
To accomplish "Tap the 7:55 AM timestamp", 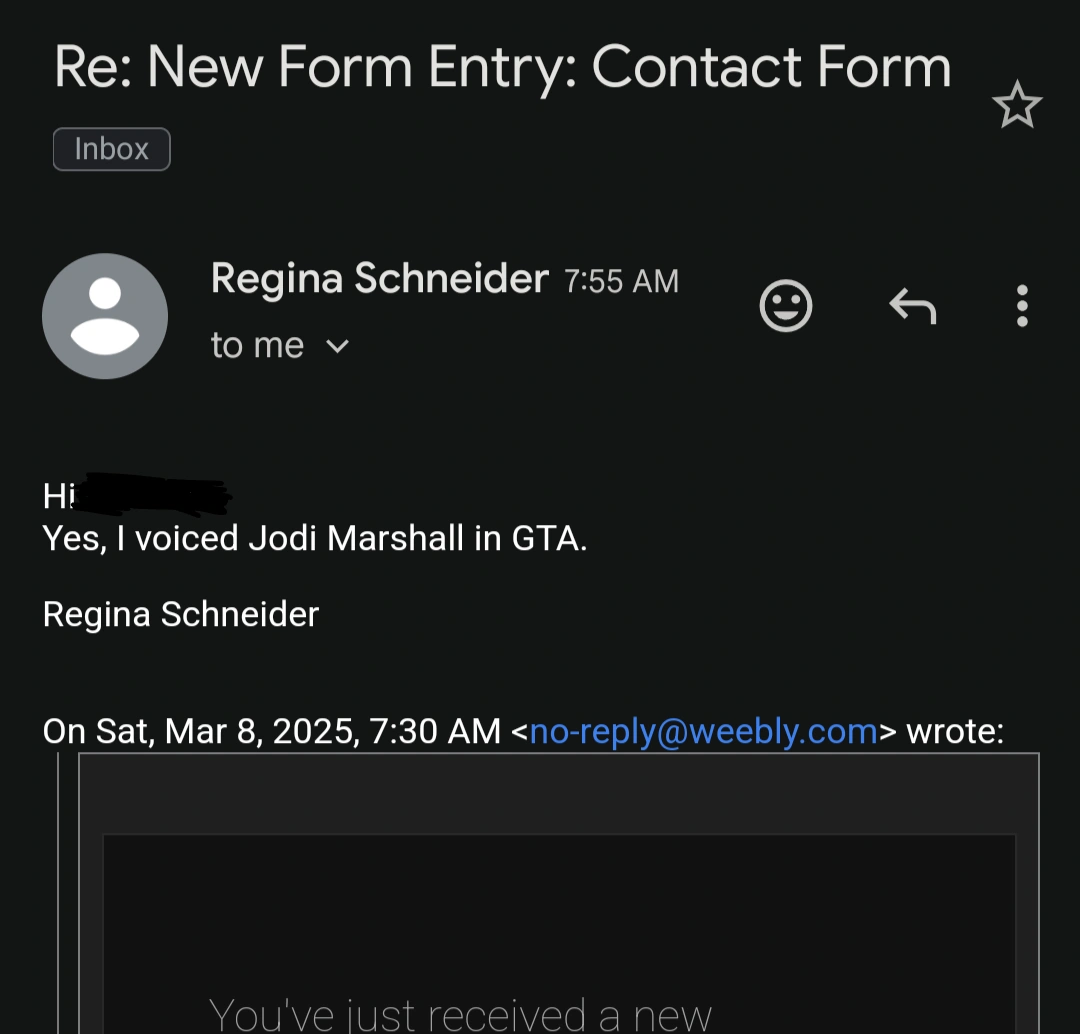I will point(621,282).
